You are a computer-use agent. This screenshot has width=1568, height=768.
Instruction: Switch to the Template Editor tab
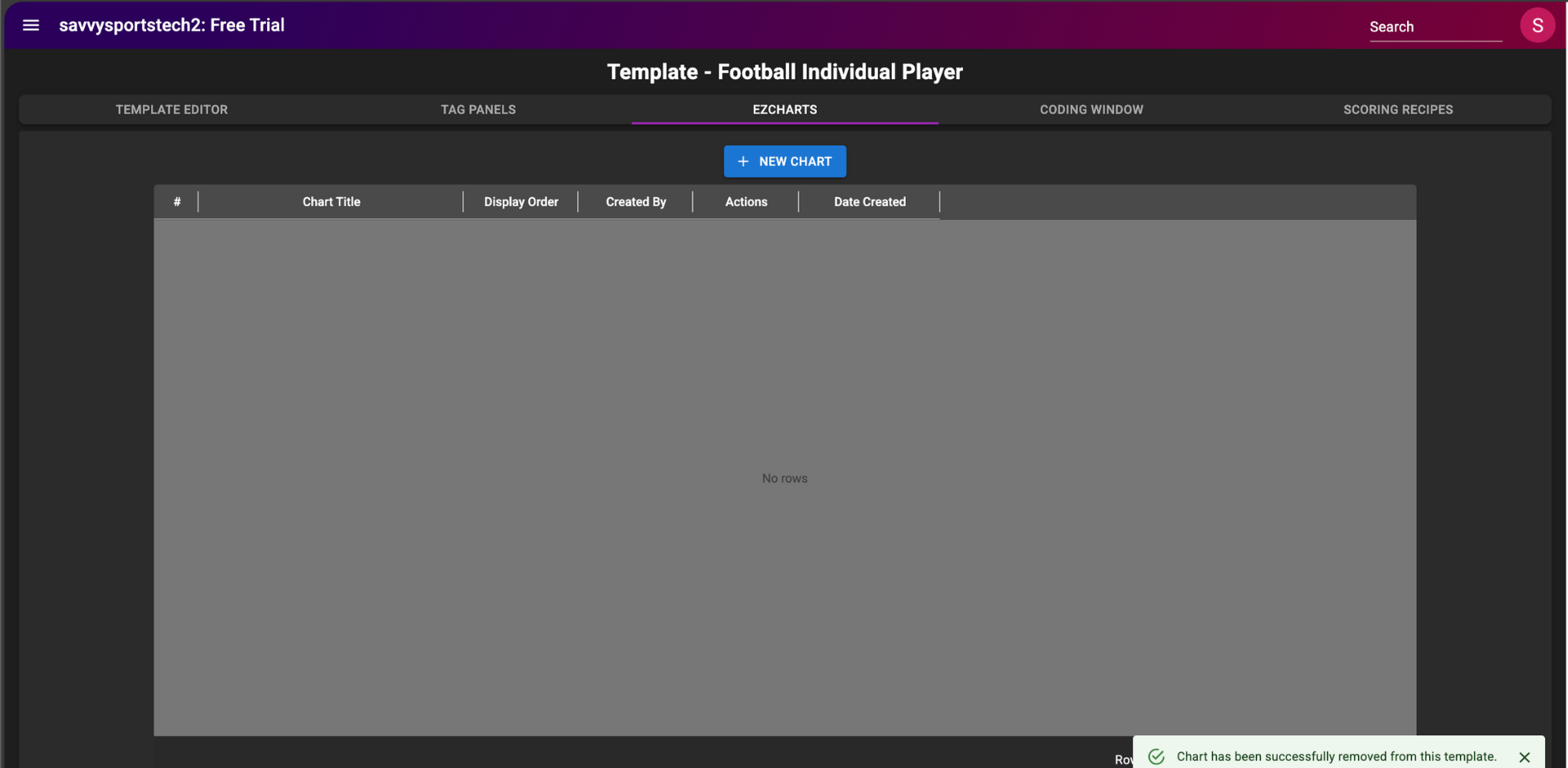[x=171, y=109]
